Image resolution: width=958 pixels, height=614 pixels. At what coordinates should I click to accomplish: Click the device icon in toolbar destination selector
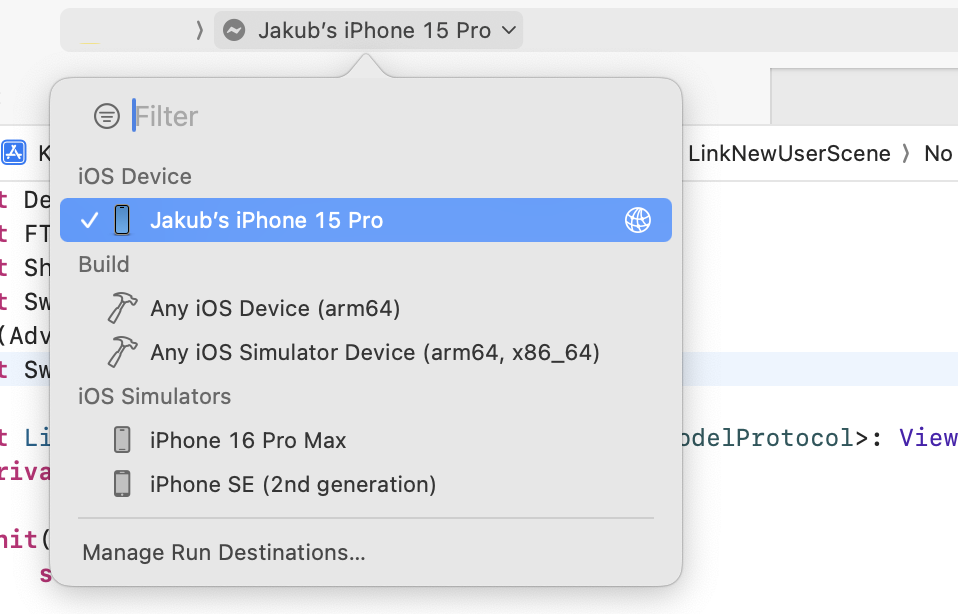point(234,31)
